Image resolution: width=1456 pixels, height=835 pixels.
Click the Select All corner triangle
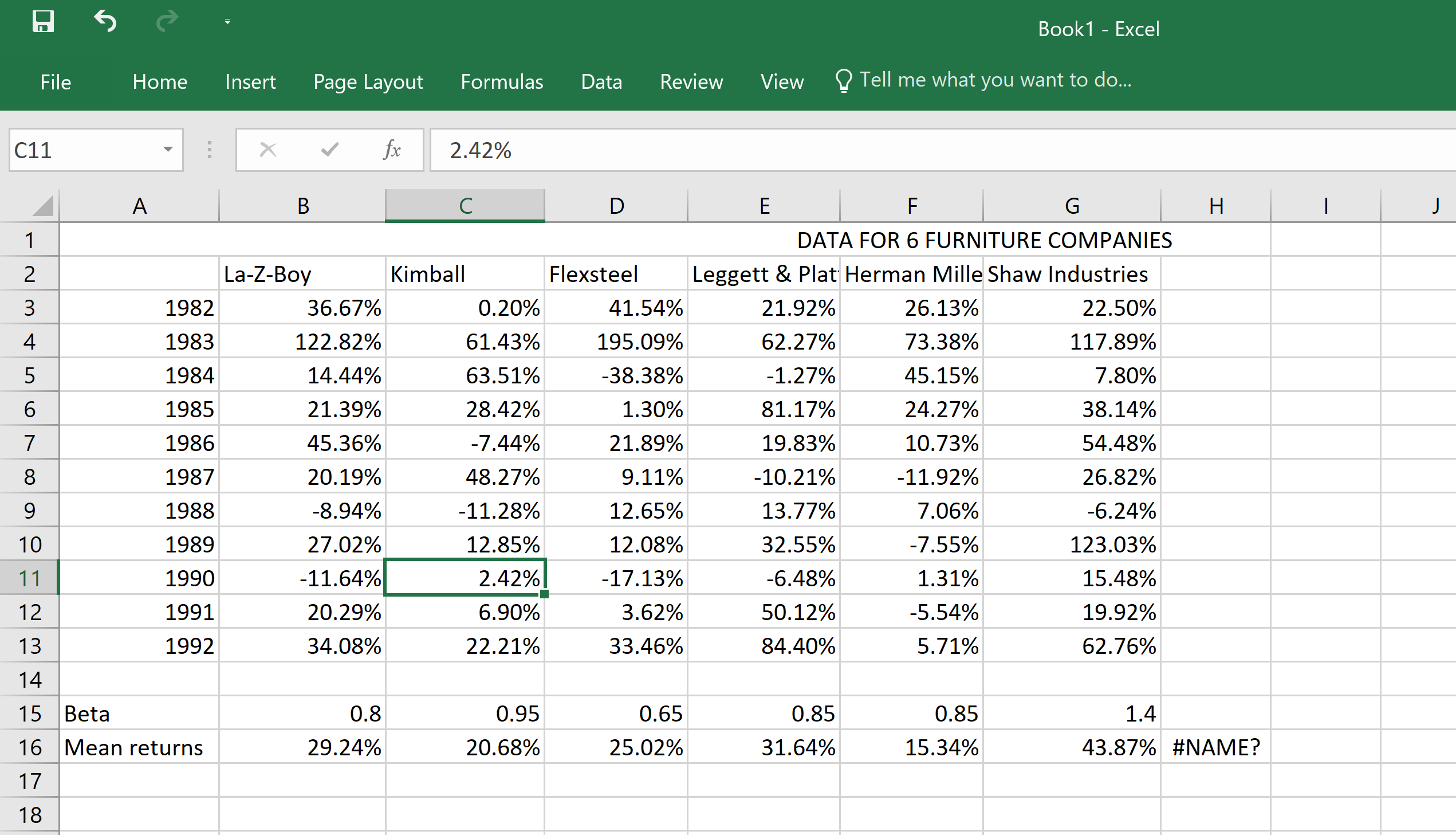coord(42,206)
